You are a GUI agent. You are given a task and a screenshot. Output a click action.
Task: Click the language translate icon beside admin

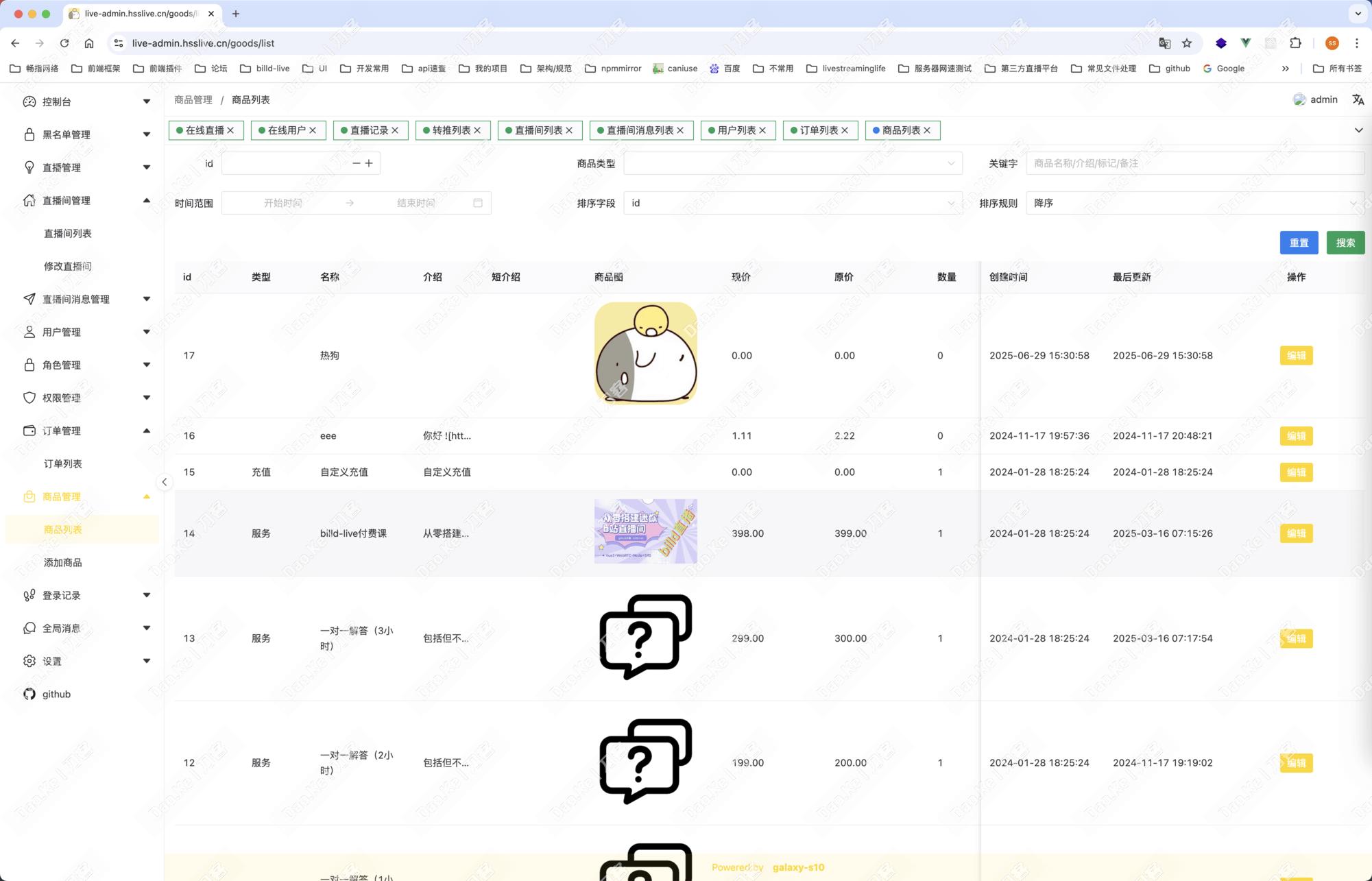tap(1358, 100)
